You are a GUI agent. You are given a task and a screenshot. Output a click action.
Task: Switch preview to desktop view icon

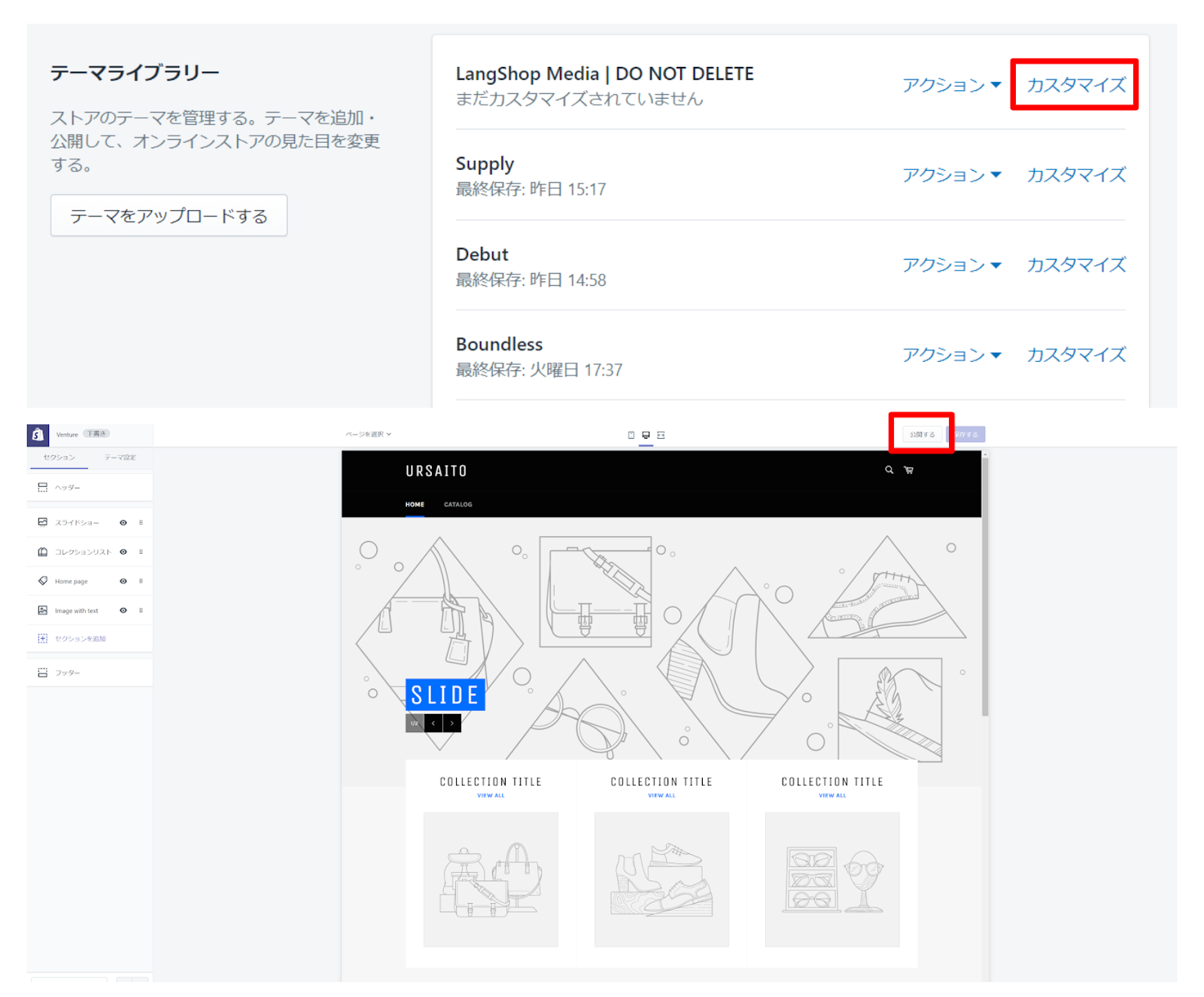[646, 435]
